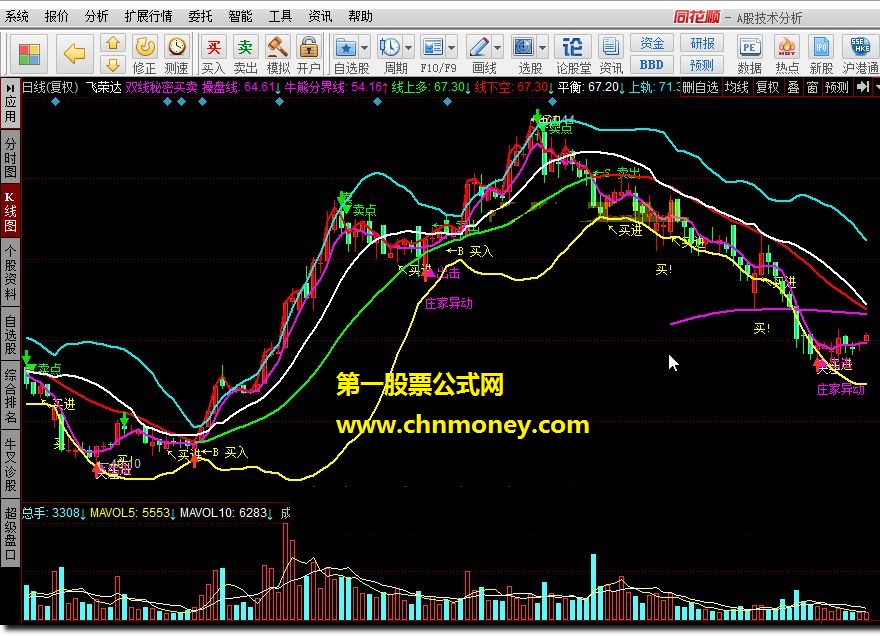Toggle the 预测 option in chart header

[x=837, y=87]
